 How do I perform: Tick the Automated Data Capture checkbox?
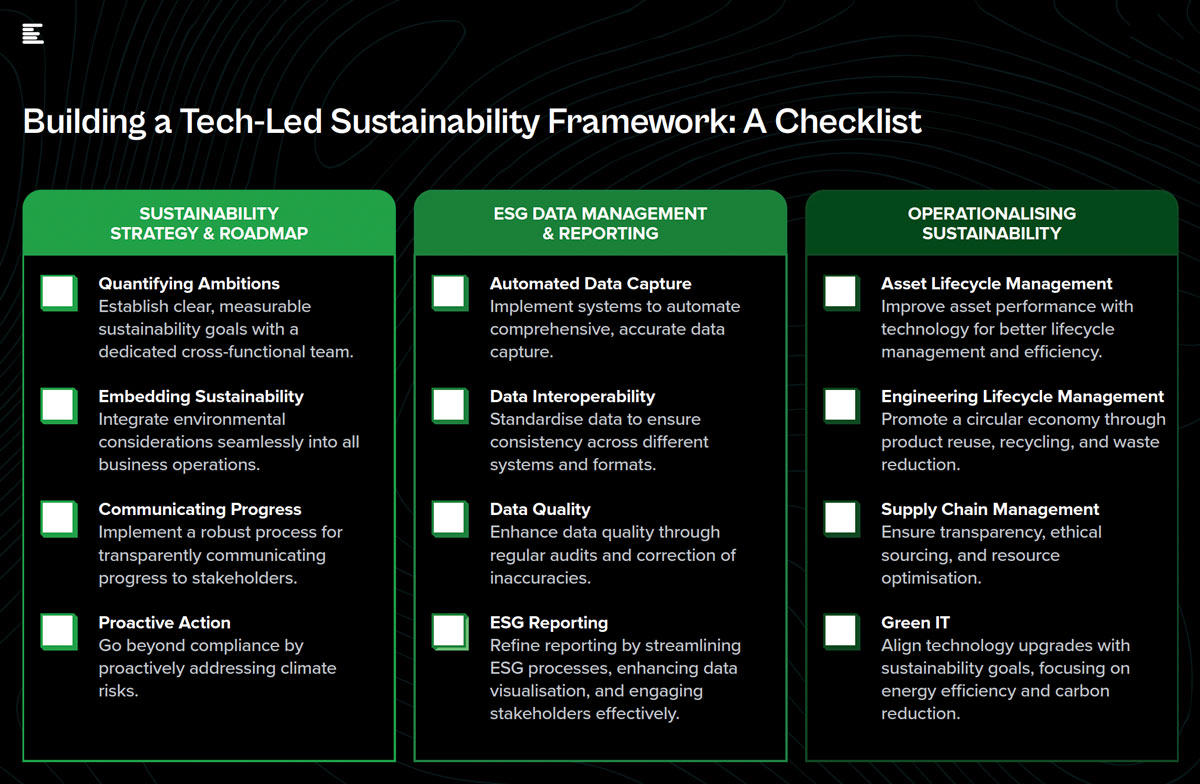click(x=450, y=293)
